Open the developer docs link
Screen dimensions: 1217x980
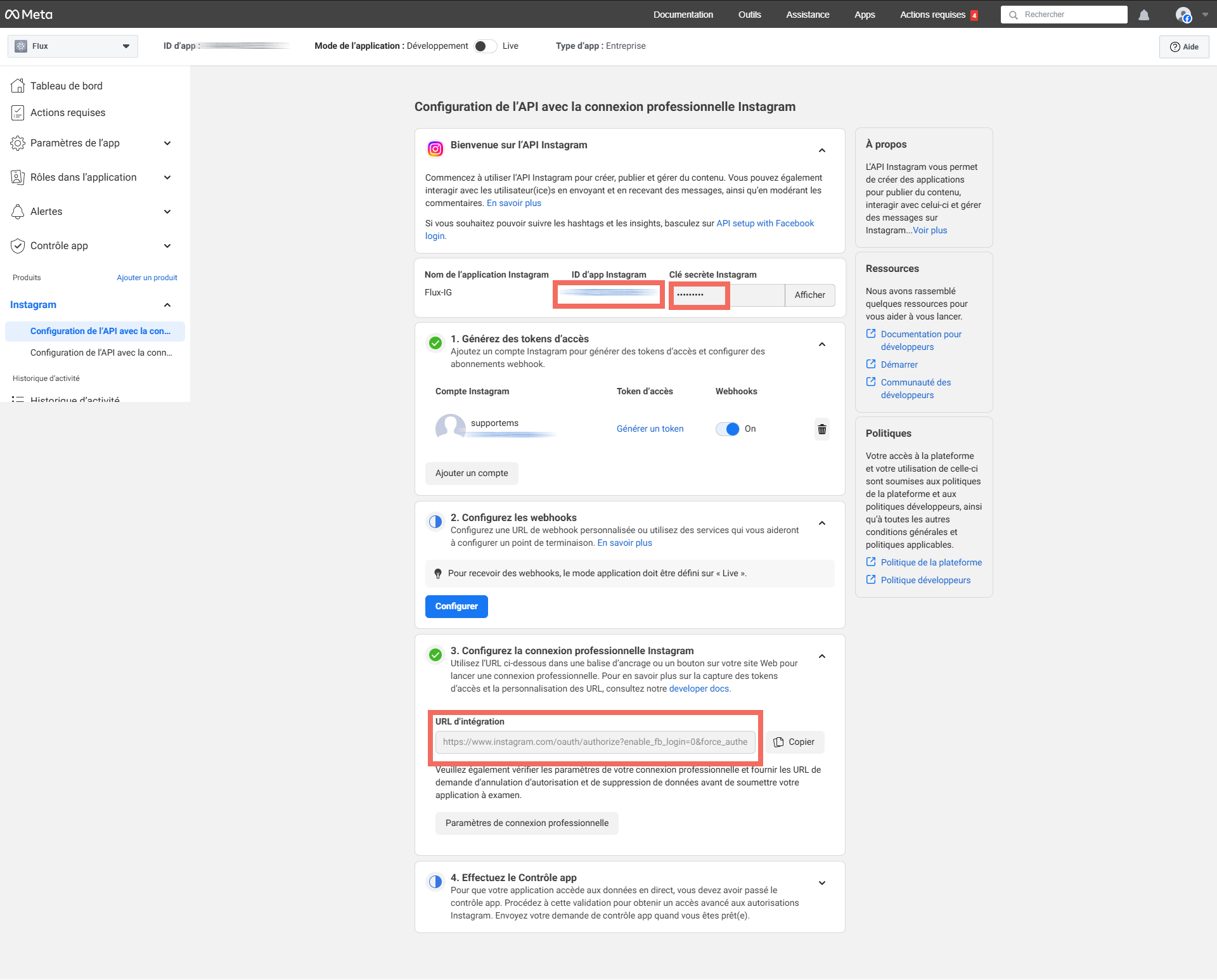(x=700, y=689)
